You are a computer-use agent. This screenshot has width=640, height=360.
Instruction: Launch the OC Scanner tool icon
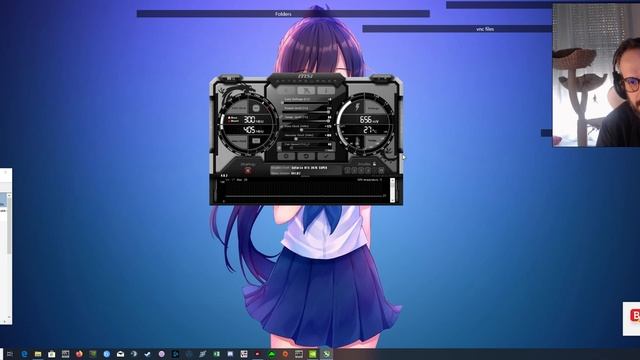[x=306, y=91]
